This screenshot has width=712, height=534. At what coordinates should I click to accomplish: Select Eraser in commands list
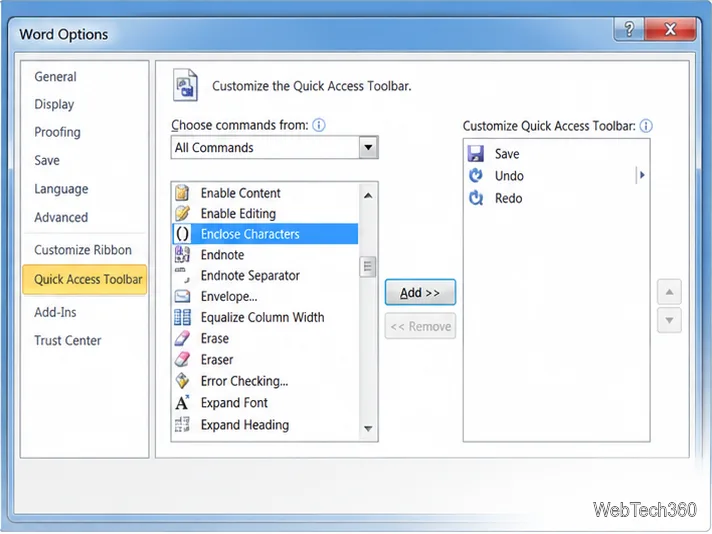point(265,359)
